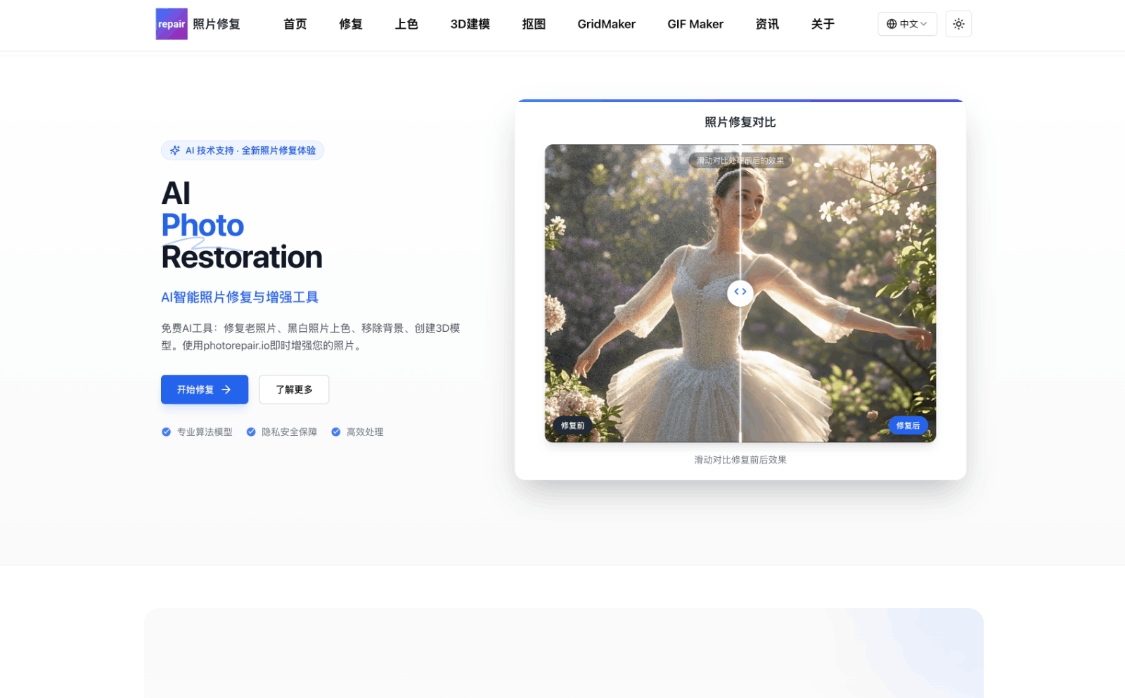
Task: Click the 修复后 label on the image
Action: coord(908,425)
